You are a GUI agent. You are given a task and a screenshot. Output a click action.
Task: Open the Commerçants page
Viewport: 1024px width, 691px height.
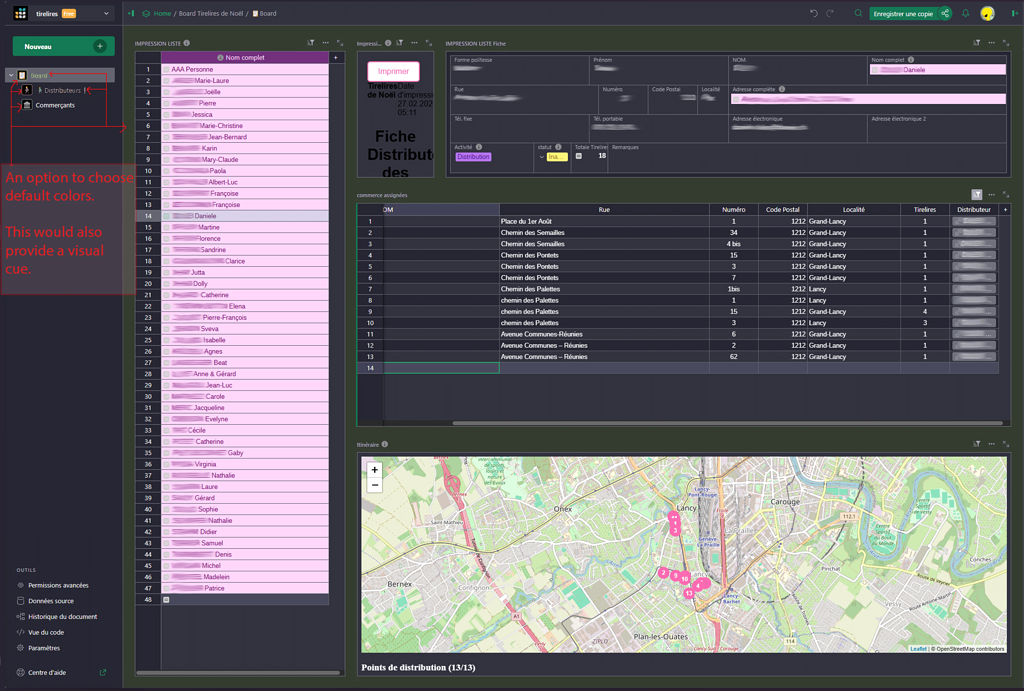point(55,105)
